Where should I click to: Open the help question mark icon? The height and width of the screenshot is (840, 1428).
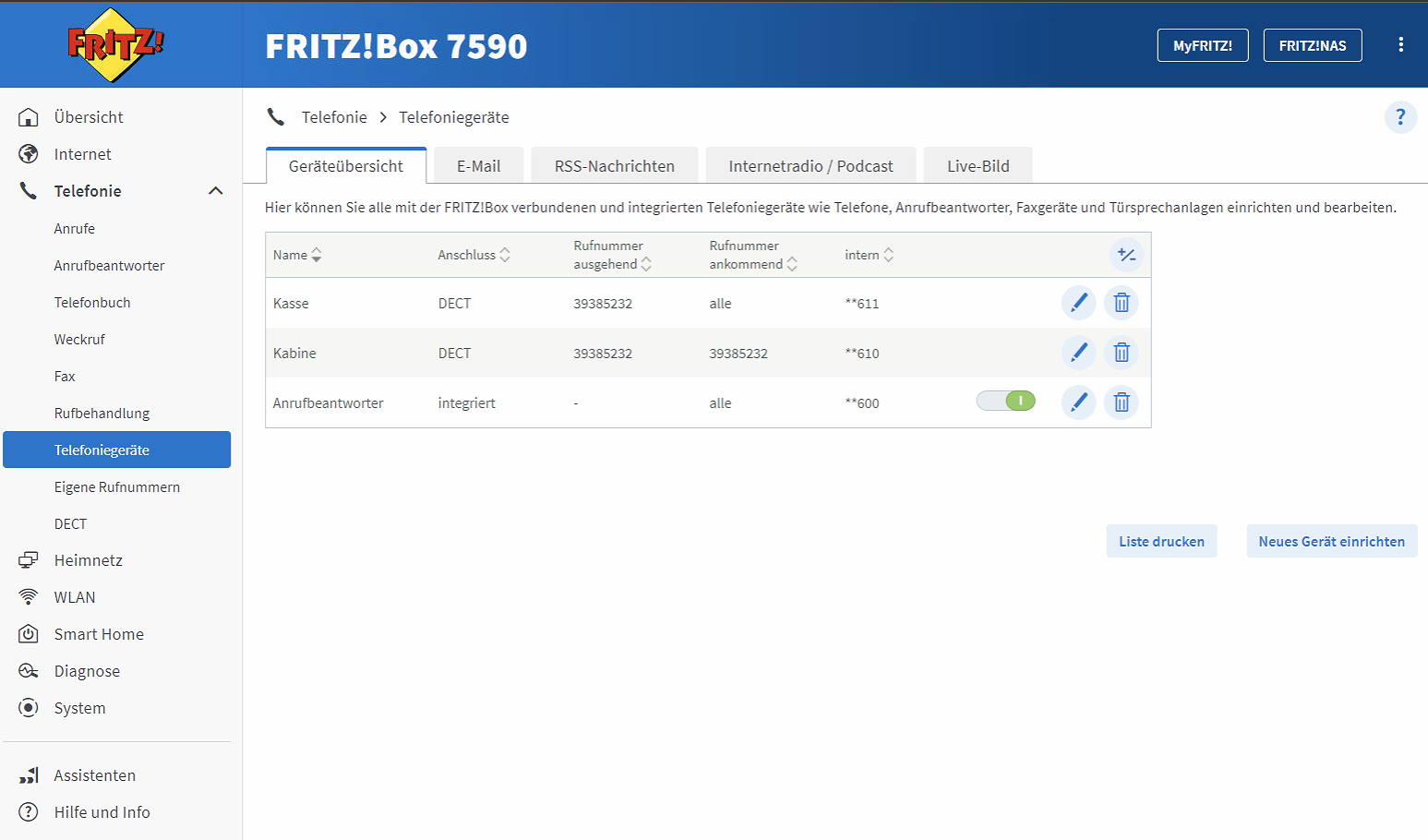(1400, 117)
